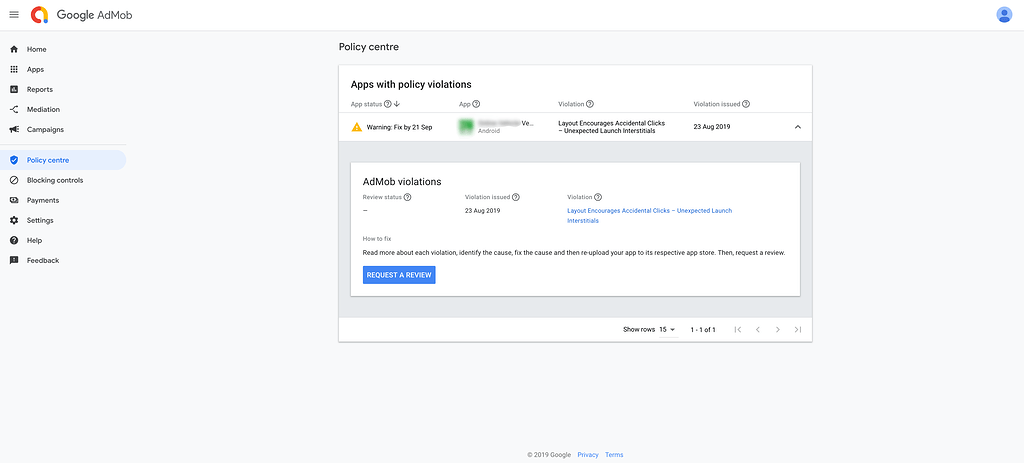The height and width of the screenshot is (463, 1024).
Task: Click the '23 Aug 2019' date in table row
Action: click(x=711, y=127)
